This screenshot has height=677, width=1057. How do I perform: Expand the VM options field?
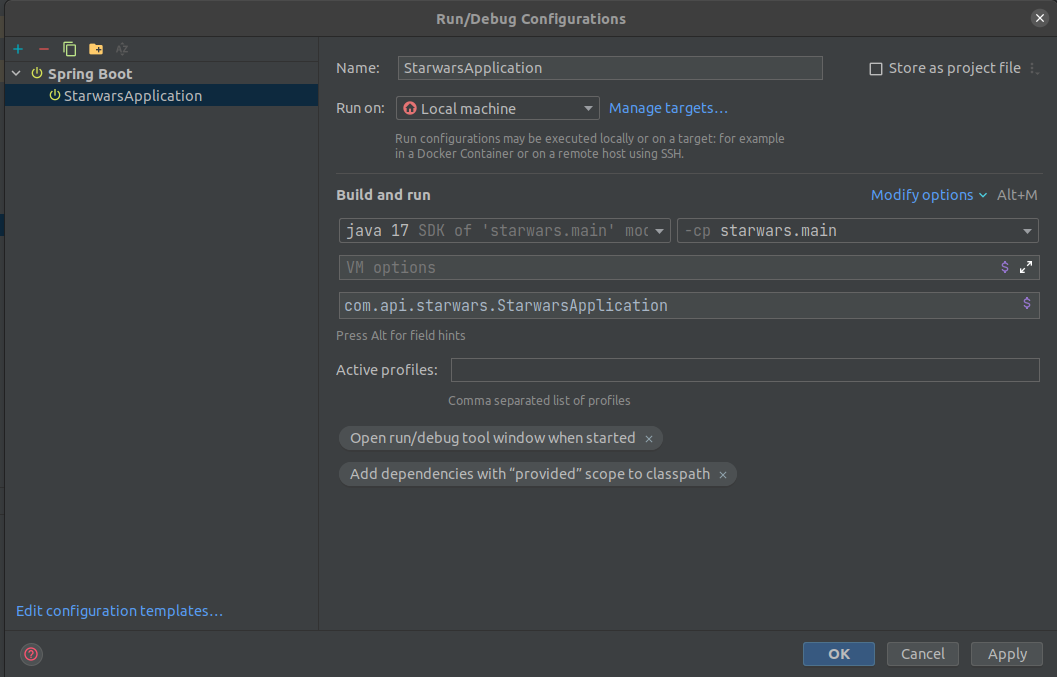pyautogui.click(x=1025, y=267)
